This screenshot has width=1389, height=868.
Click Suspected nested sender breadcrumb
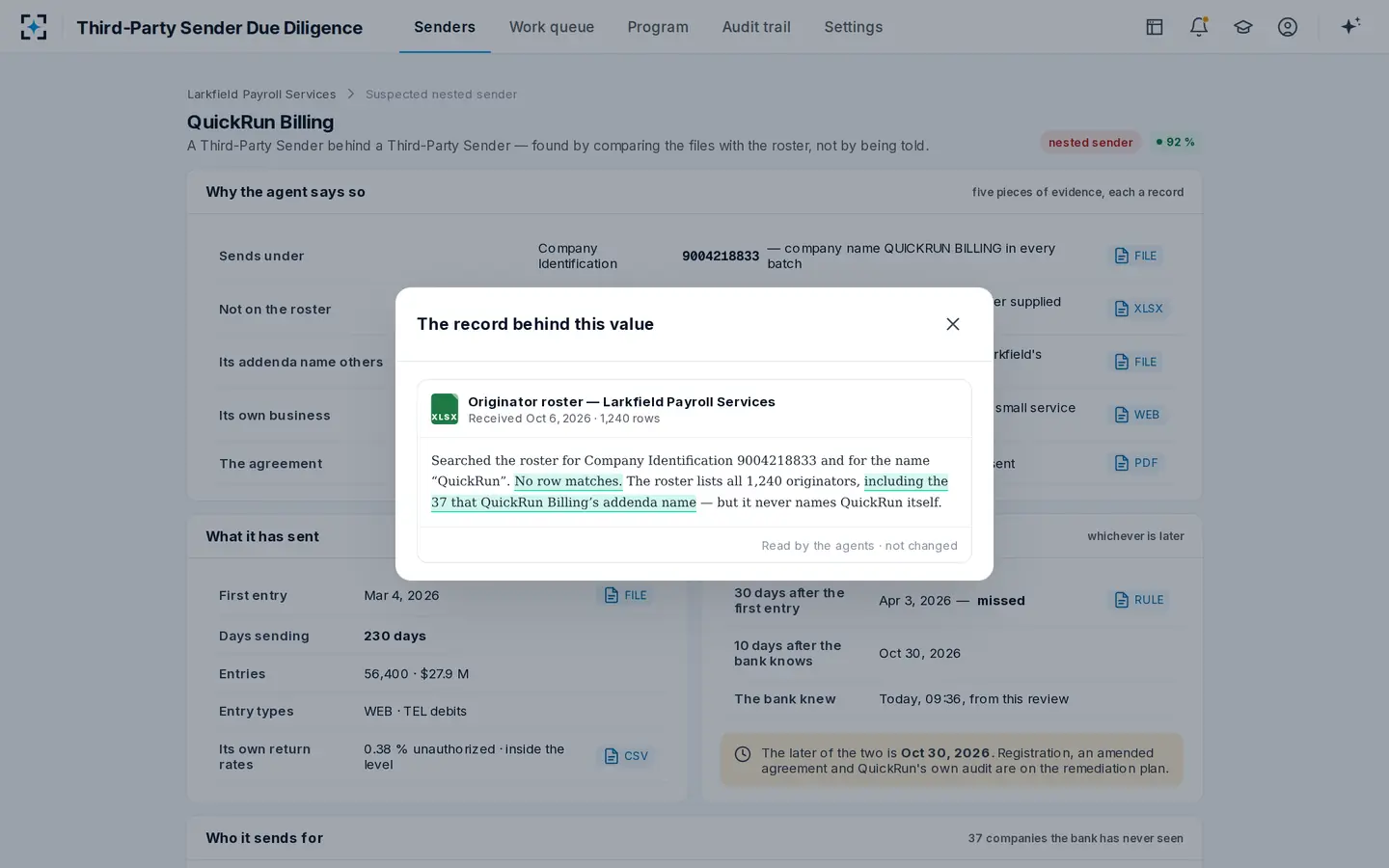coord(441,95)
